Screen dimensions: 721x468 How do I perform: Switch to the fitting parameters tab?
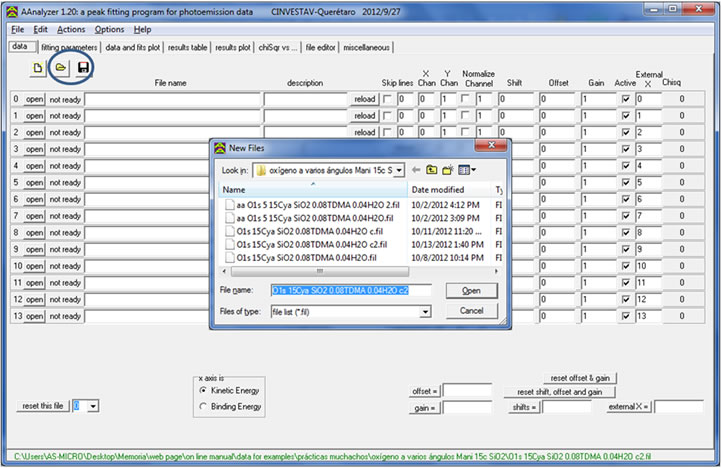pyautogui.click(x=69, y=47)
